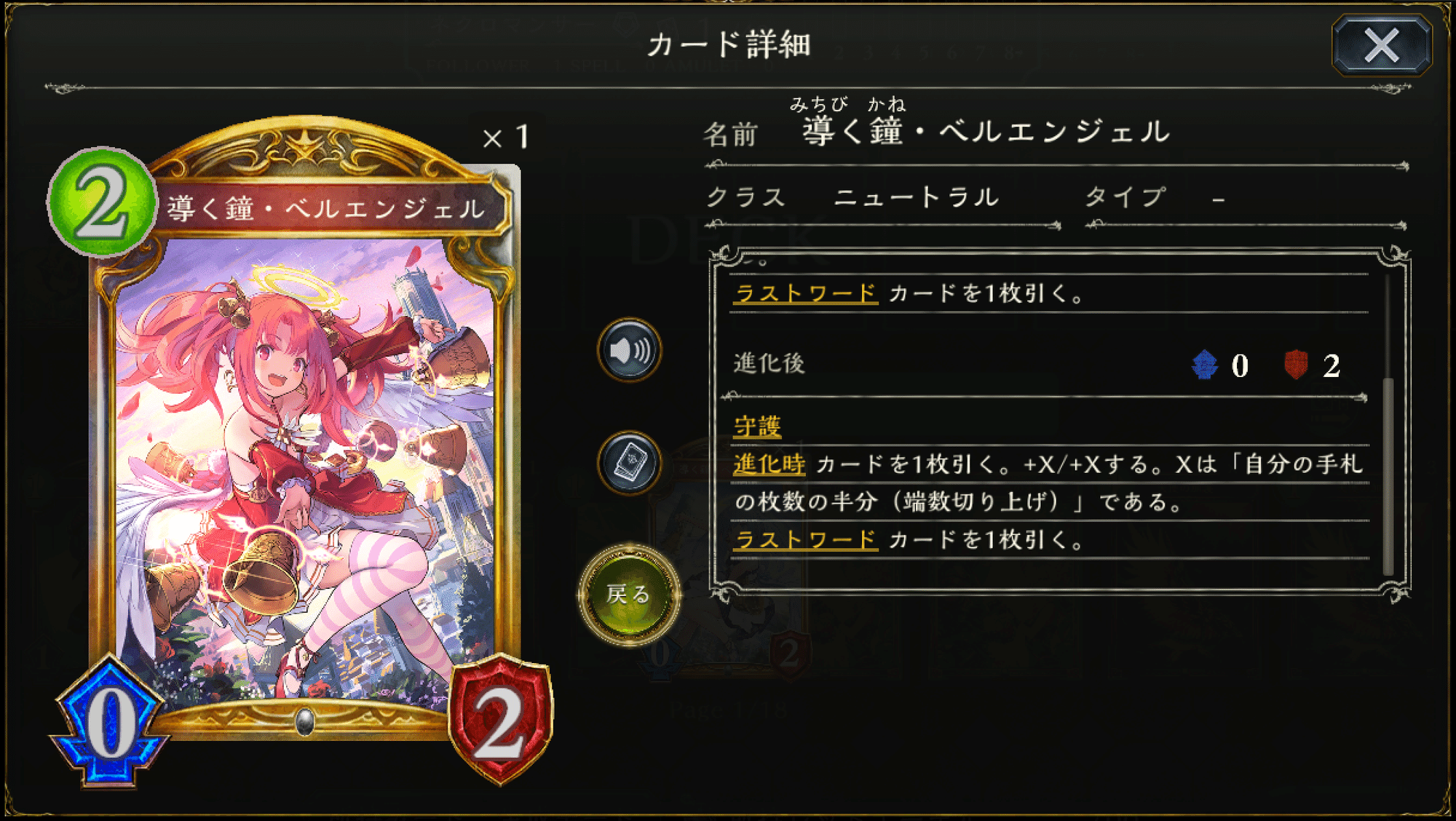Open the 進化時 keyword link
This screenshot has height=821, width=1456.
pos(769,464)
